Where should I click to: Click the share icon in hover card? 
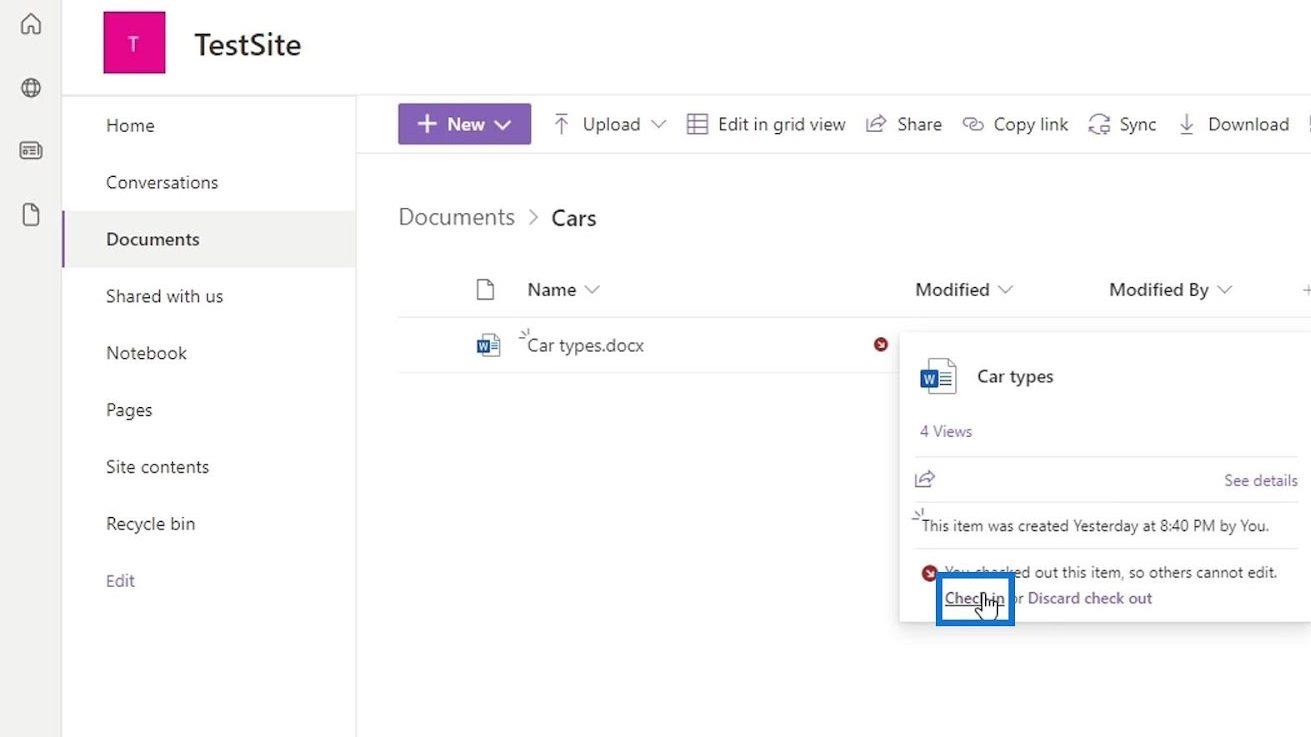click(x=925, y=480)
